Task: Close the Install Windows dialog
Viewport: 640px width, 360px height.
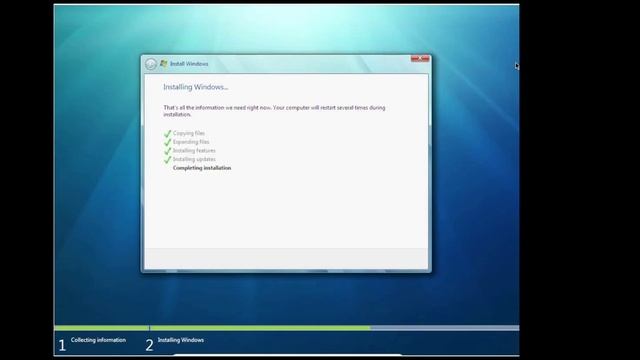Action: tap(420, 59)
